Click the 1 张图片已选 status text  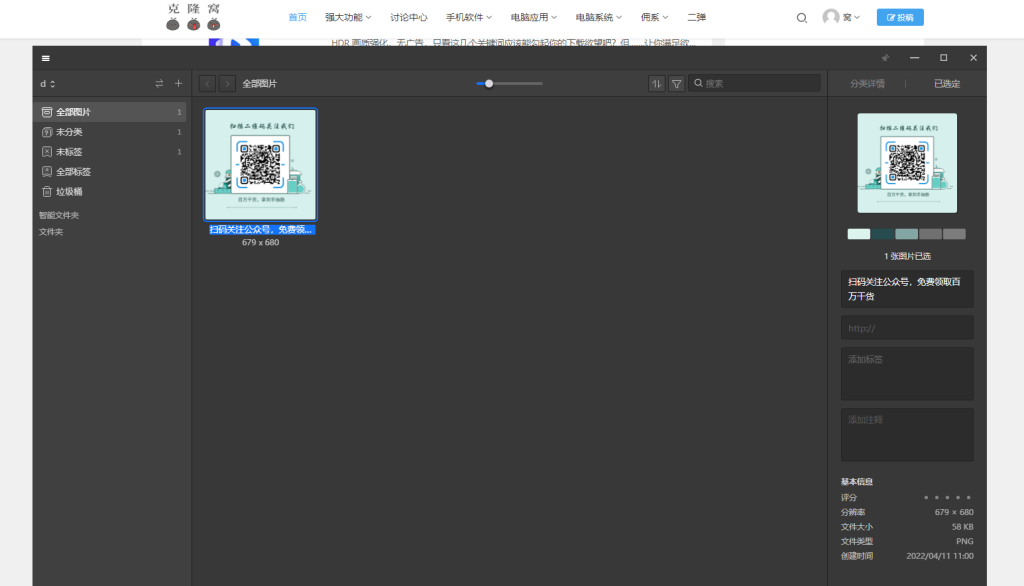click(907, 256)
